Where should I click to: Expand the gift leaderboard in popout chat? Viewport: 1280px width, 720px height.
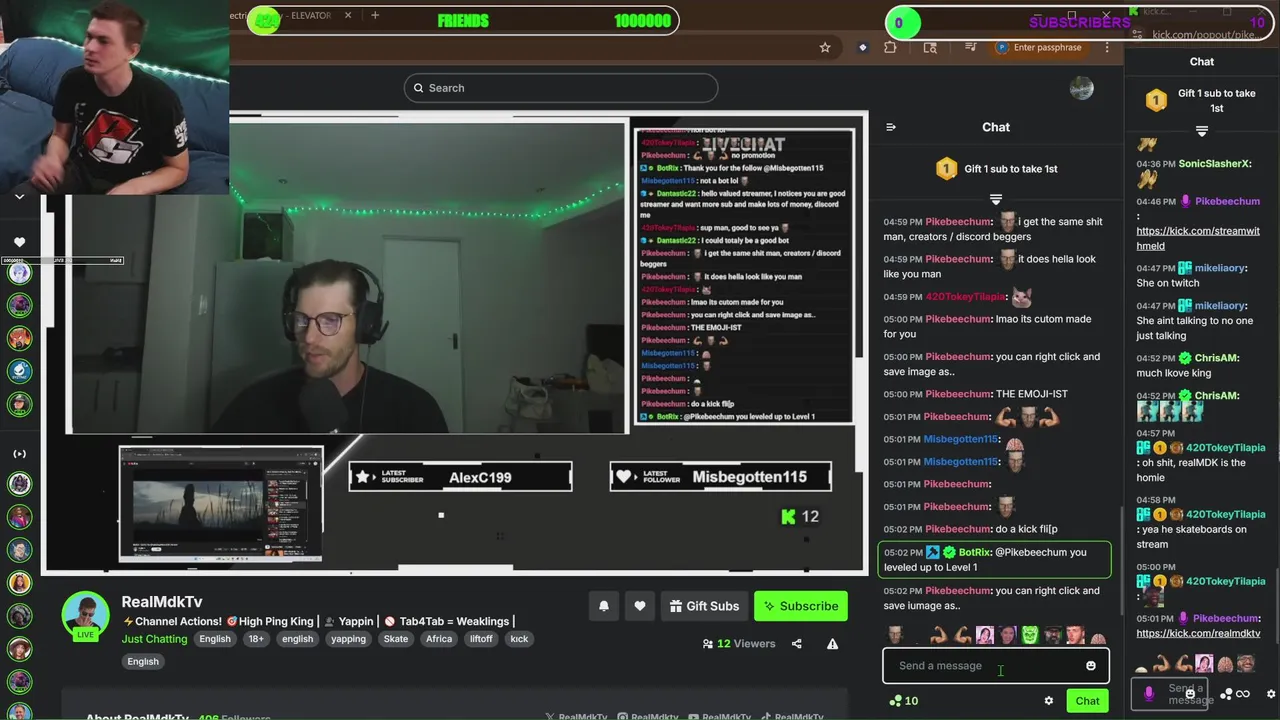click(x=1202, y=131)
